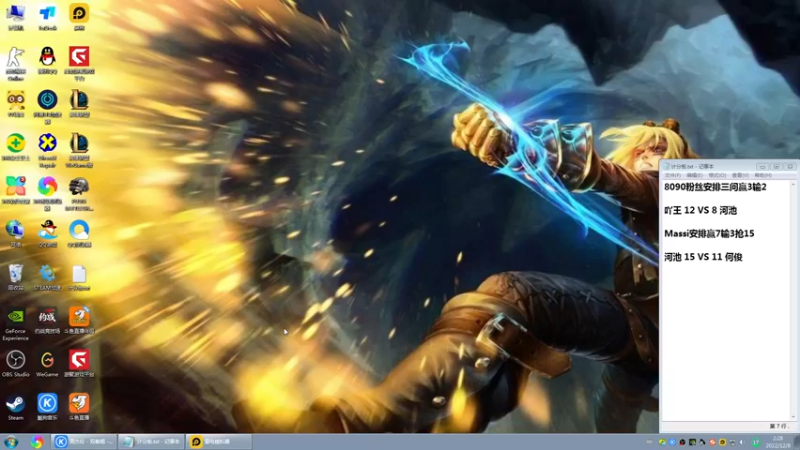
Task: Open the red G gaming platform icon near WeGame
Action: (79, 364)
